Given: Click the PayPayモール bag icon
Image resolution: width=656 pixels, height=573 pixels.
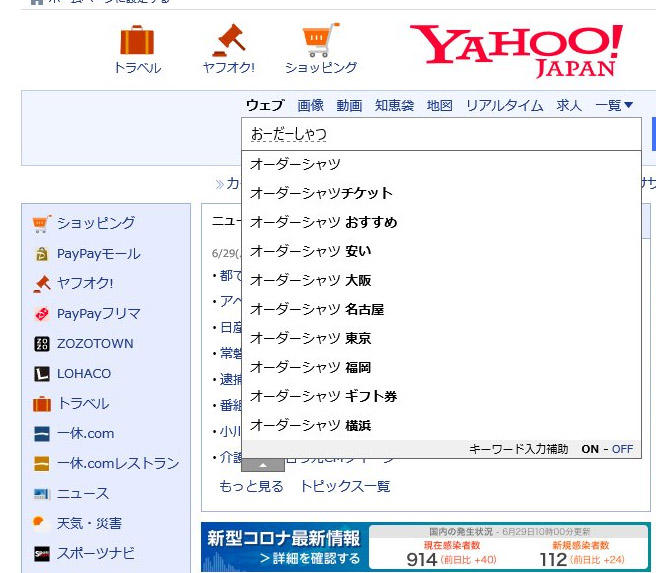Looking at the screenshot, I should coord(42,254).
